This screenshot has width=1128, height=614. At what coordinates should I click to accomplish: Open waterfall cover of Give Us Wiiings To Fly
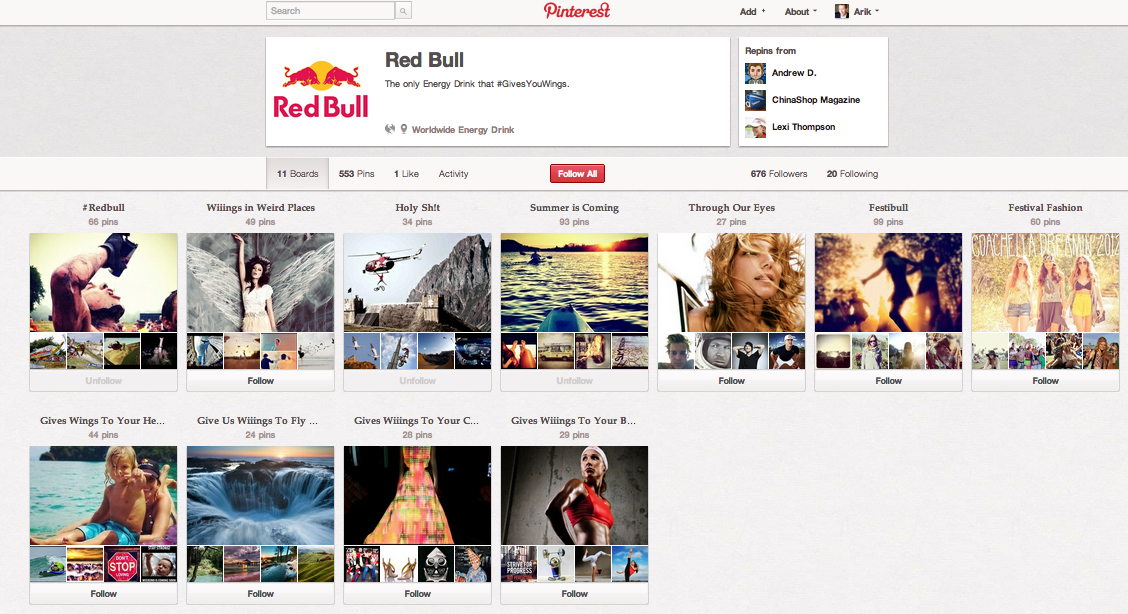[260, 495]
